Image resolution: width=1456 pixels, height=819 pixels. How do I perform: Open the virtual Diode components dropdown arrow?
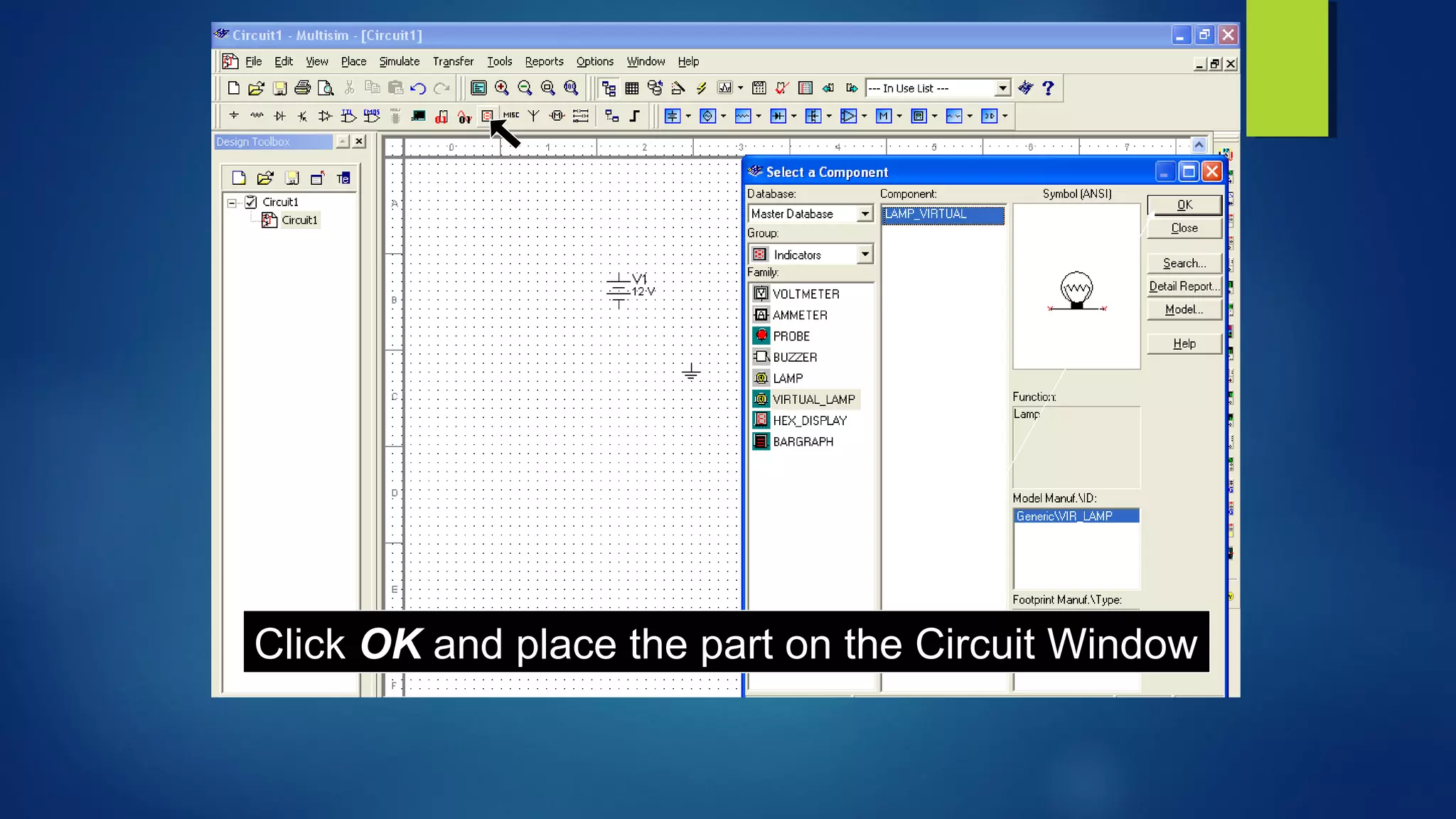point(794,116)
